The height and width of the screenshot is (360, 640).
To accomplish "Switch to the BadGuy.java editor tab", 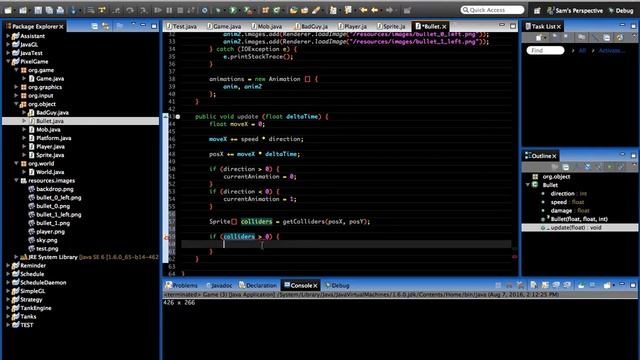I will pos(311,27).
